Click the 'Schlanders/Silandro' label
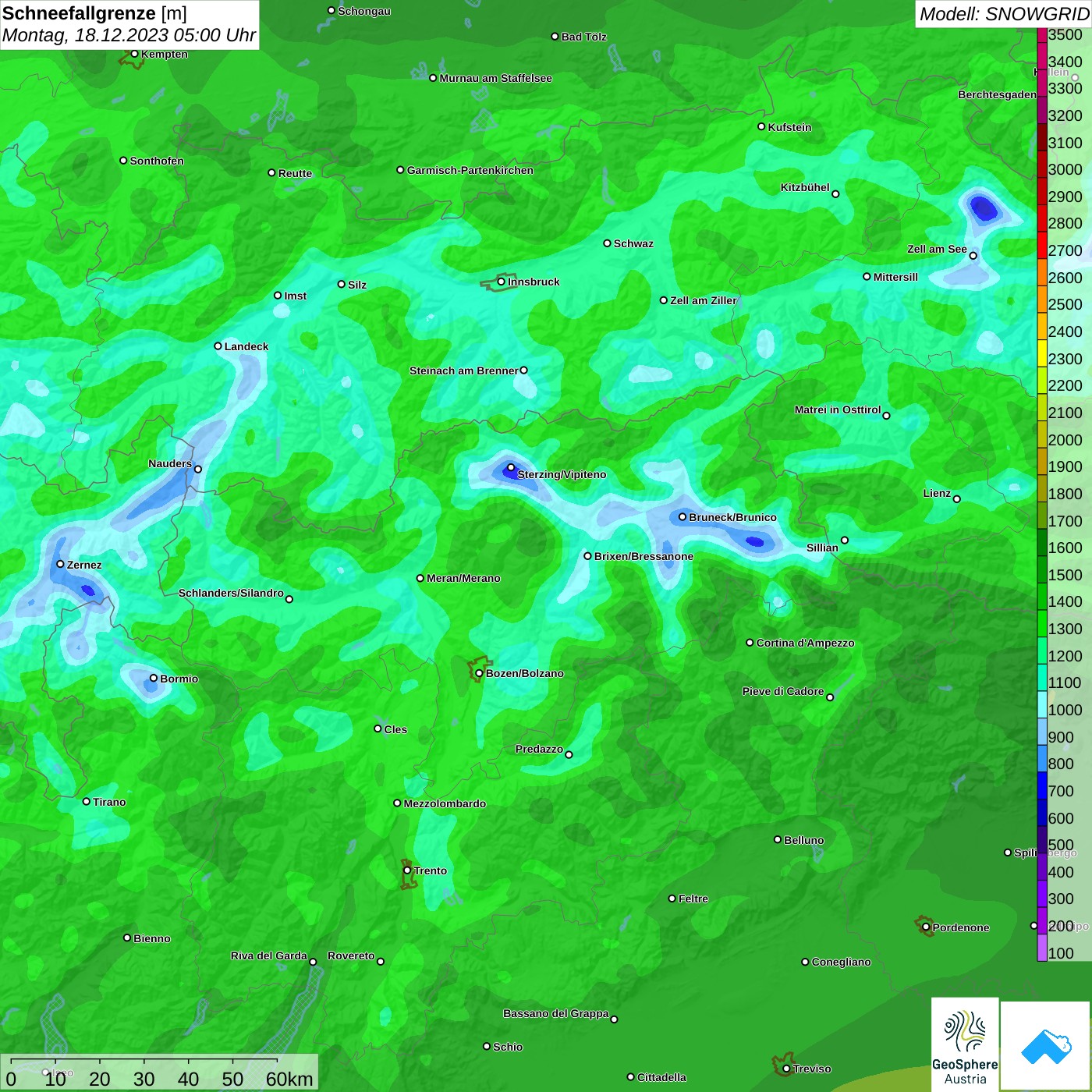Image resolution: width=1092 pixels, height=1092 pixels. pyautogui.click(x=231, y=593)
